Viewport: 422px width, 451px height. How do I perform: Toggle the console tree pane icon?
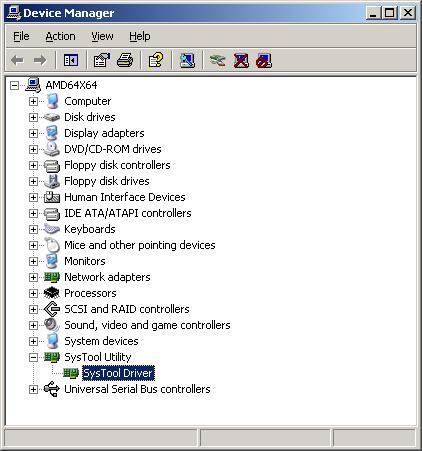click(71, 60)
